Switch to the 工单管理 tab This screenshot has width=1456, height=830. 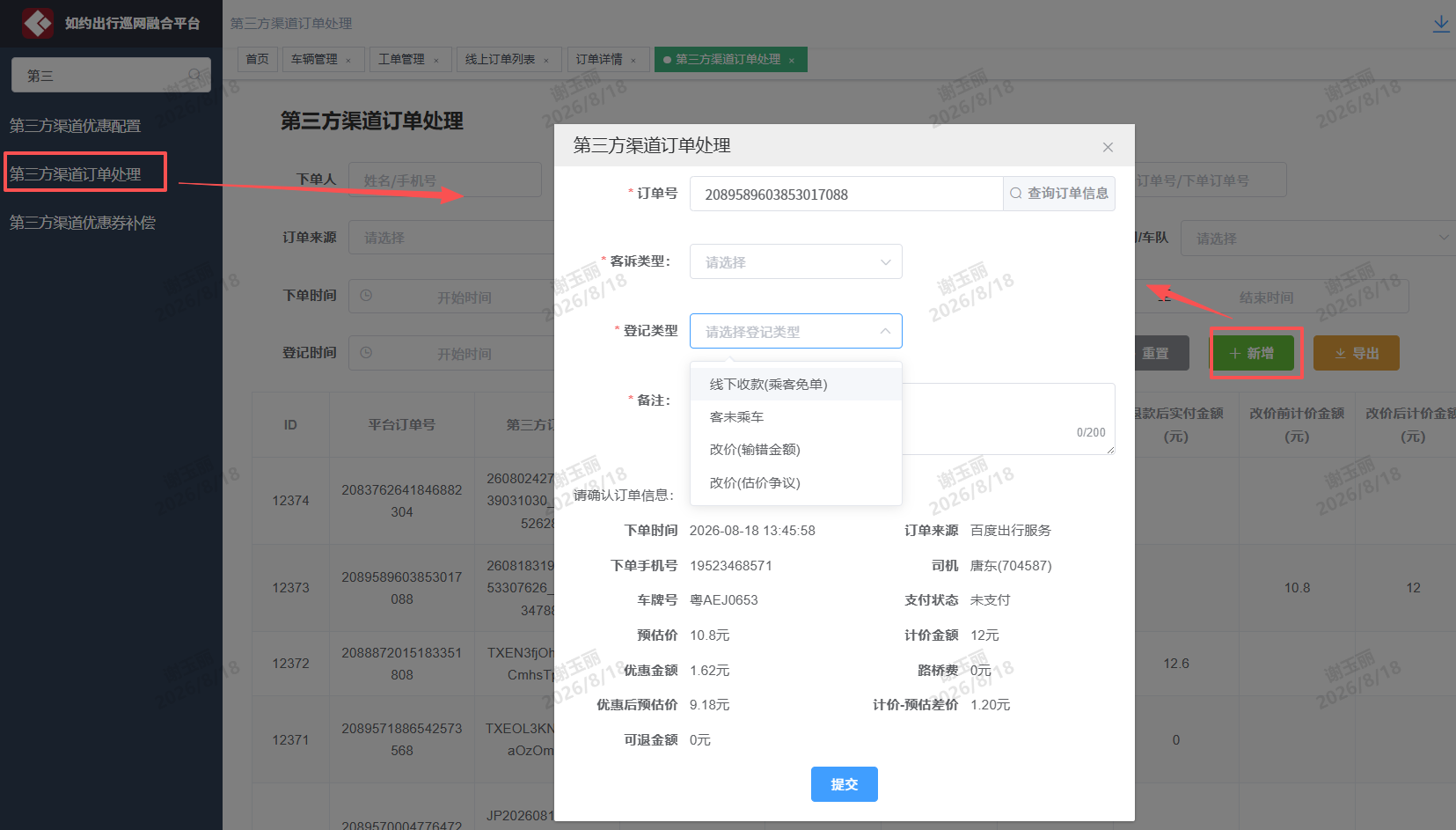coord(401,59)
